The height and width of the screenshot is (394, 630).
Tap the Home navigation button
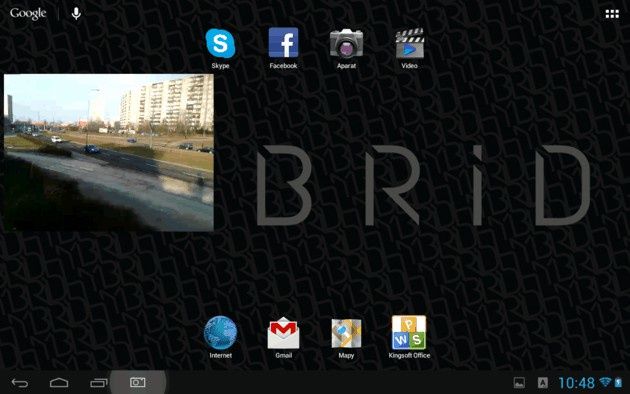click(59, 383)
